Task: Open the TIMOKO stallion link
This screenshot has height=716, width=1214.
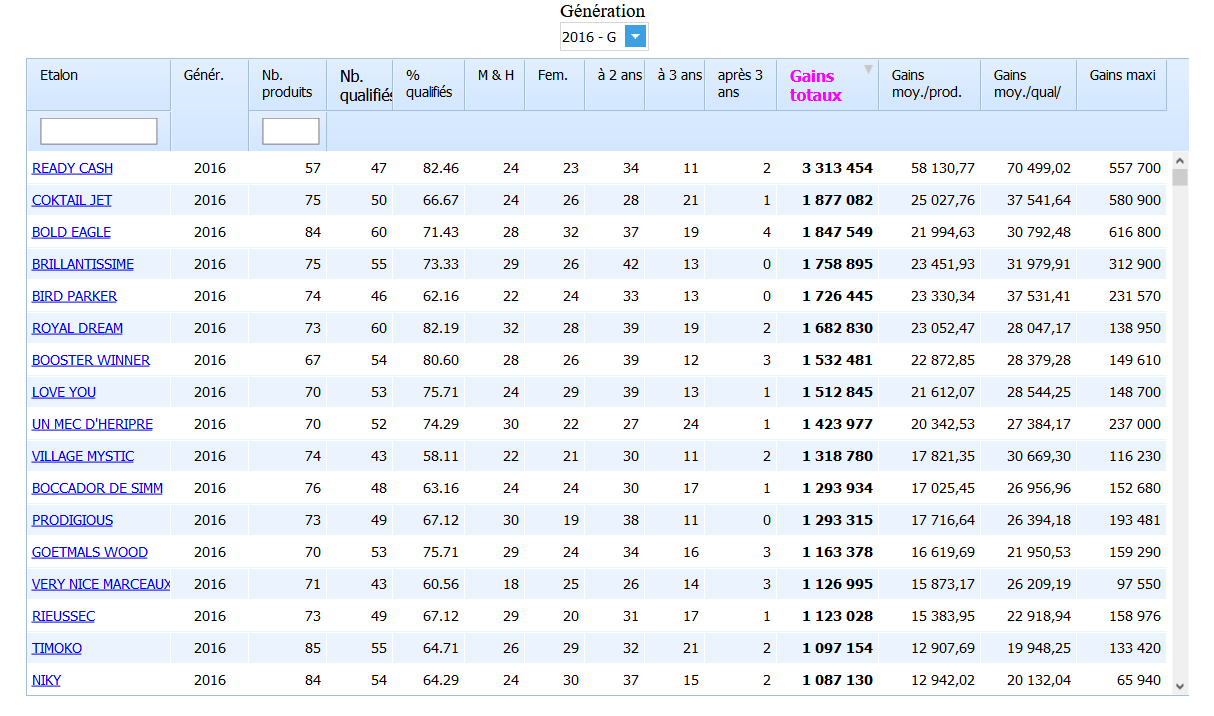Action: (57, 648)
